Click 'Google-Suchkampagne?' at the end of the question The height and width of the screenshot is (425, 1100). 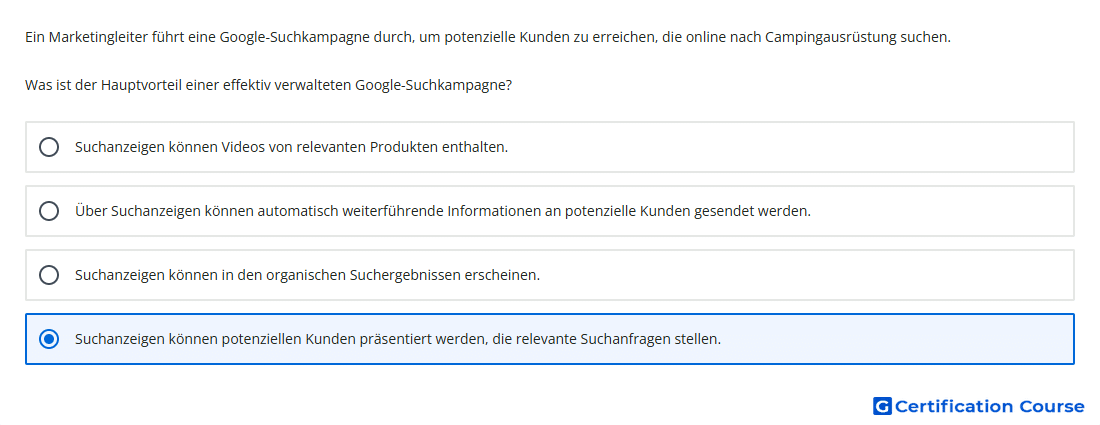coord(434,86)
